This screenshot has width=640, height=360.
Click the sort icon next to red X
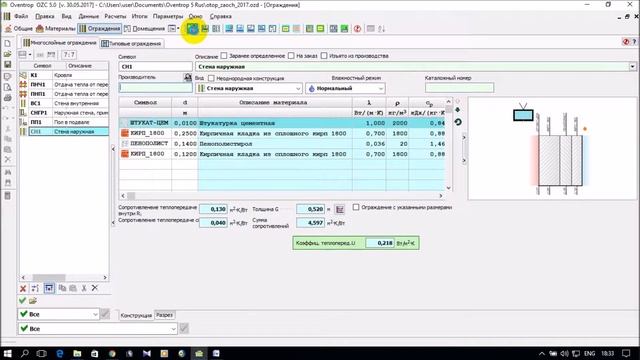click(x=35, y=289)
